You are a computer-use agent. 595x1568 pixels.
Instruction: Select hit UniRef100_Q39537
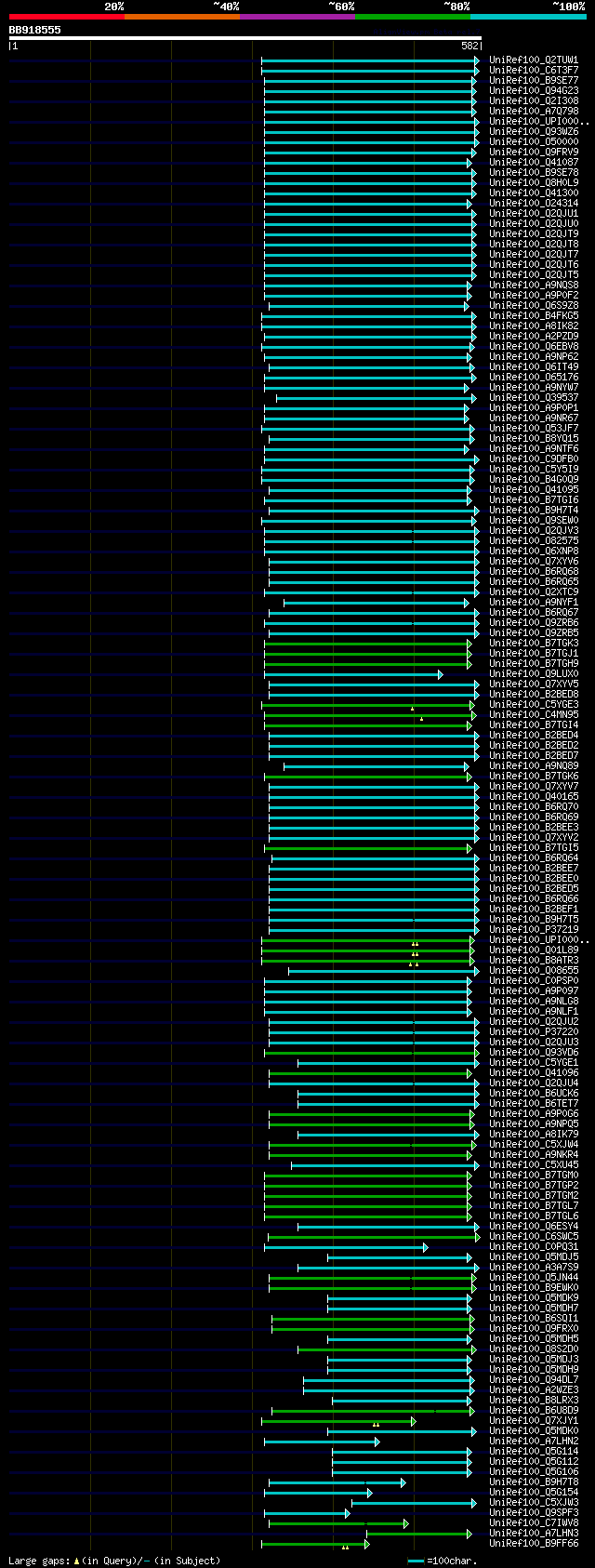534,397
